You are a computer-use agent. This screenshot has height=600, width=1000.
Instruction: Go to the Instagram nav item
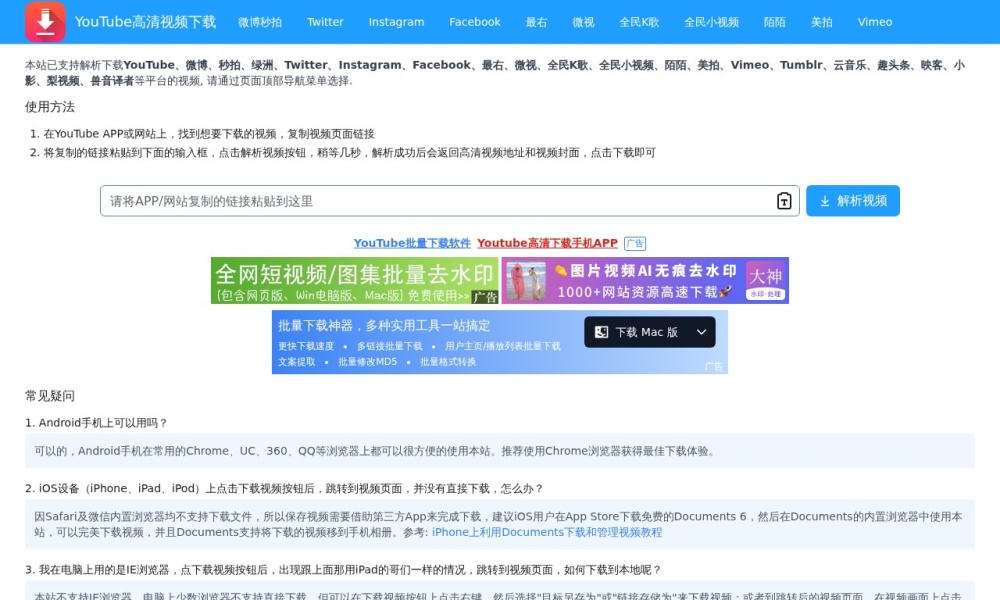(396, 22)
